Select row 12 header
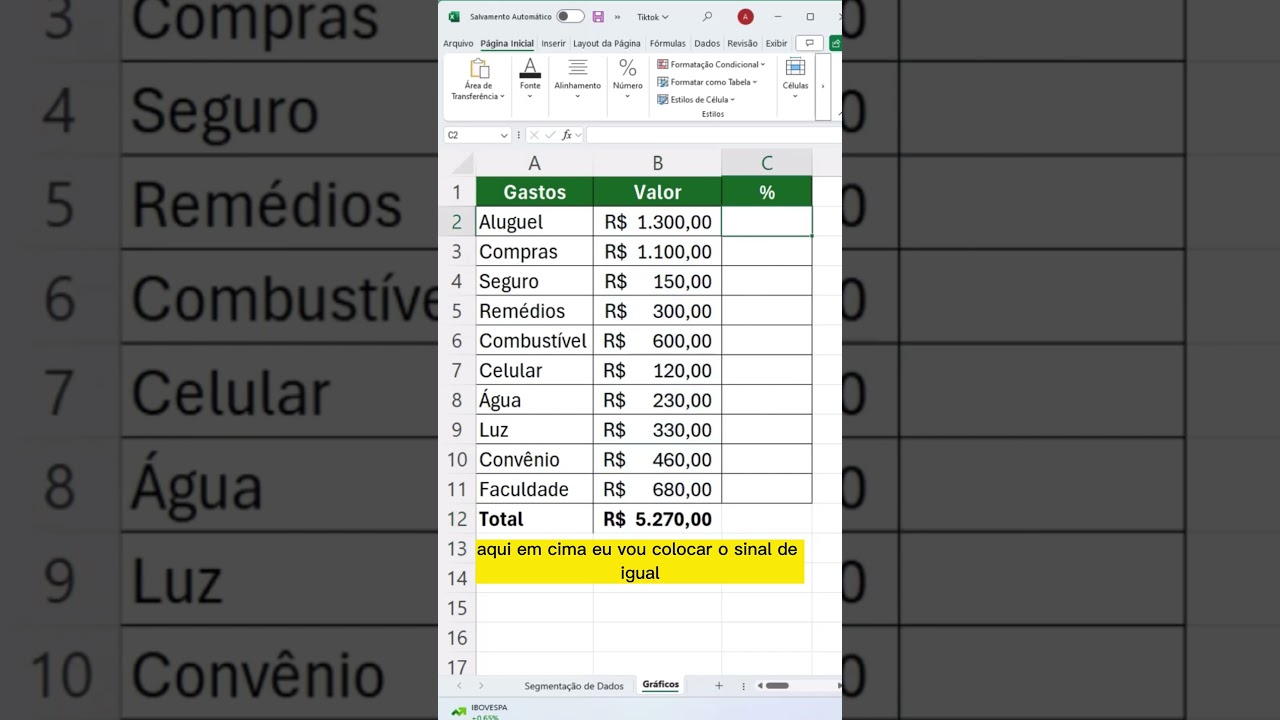1280x720 pixels. 457,519
